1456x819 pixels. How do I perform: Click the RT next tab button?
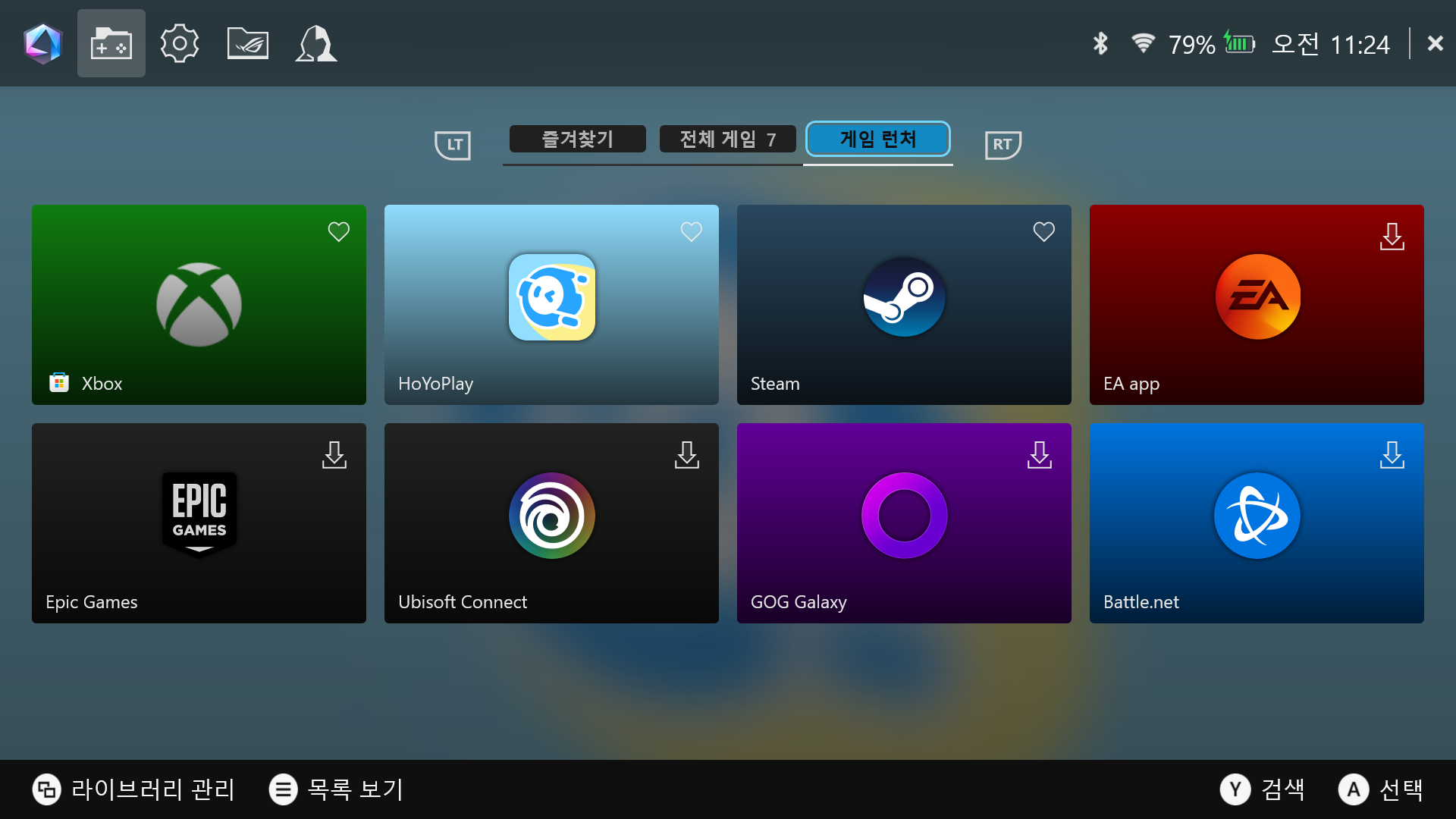(x=1003, y=144)
